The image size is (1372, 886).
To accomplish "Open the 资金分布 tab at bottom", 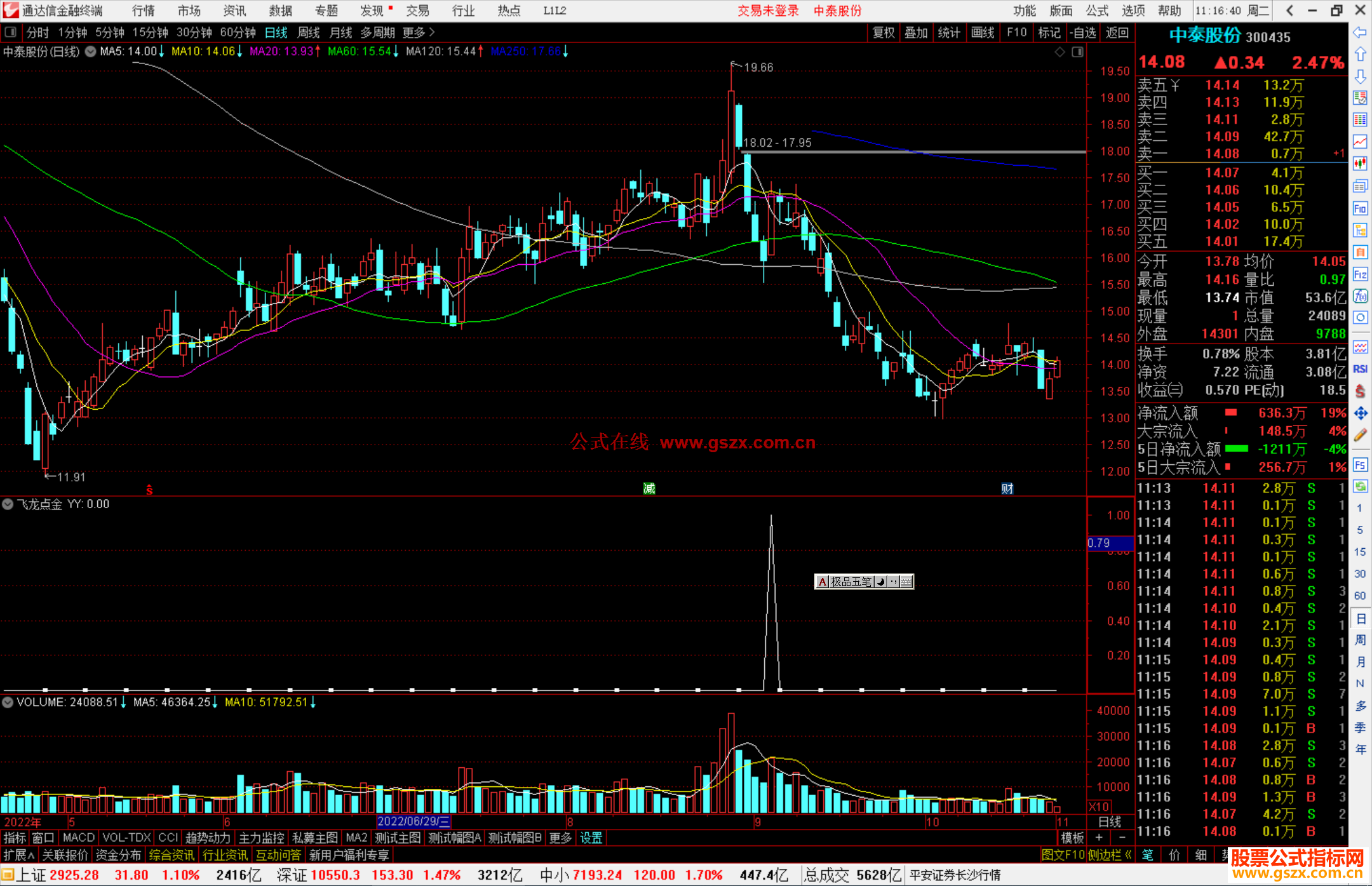I will 118,856.
